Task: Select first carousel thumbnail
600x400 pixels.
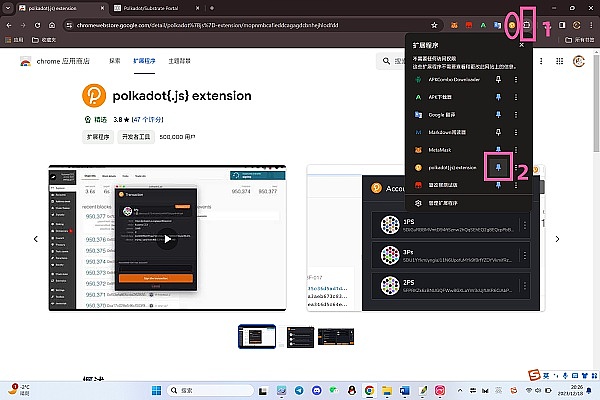Action: 257,336
